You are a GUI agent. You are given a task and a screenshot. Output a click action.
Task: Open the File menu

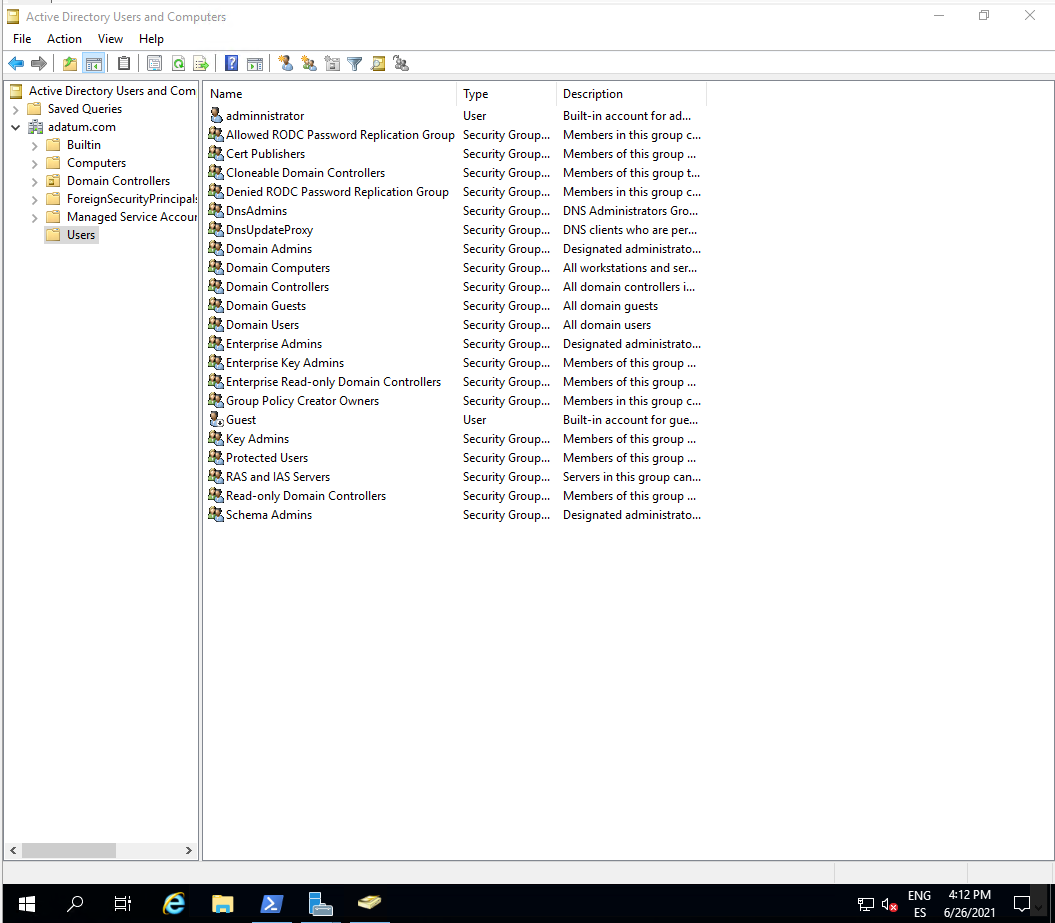point(22,39)
